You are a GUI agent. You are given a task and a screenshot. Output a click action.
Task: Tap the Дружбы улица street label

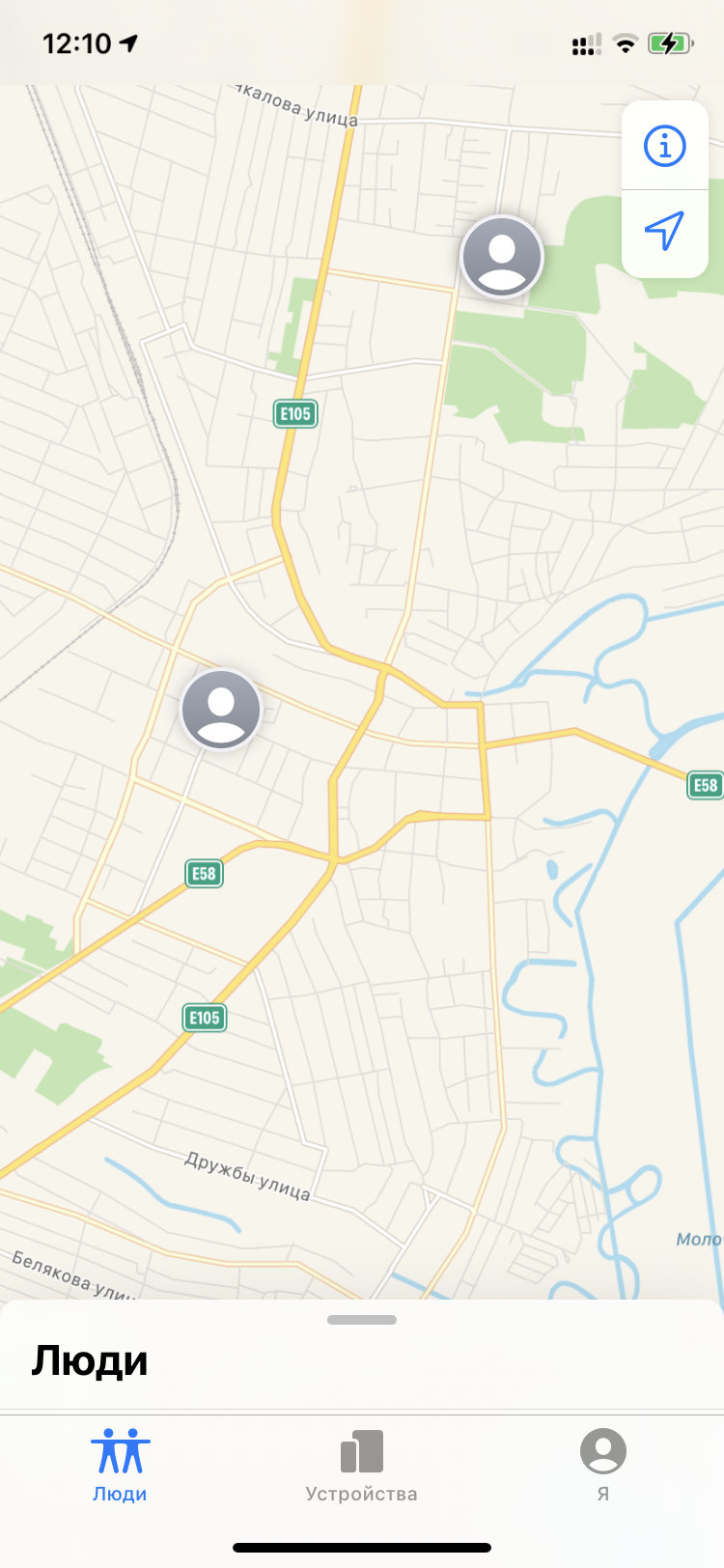pyautogui.click(x=248, y=1176)
